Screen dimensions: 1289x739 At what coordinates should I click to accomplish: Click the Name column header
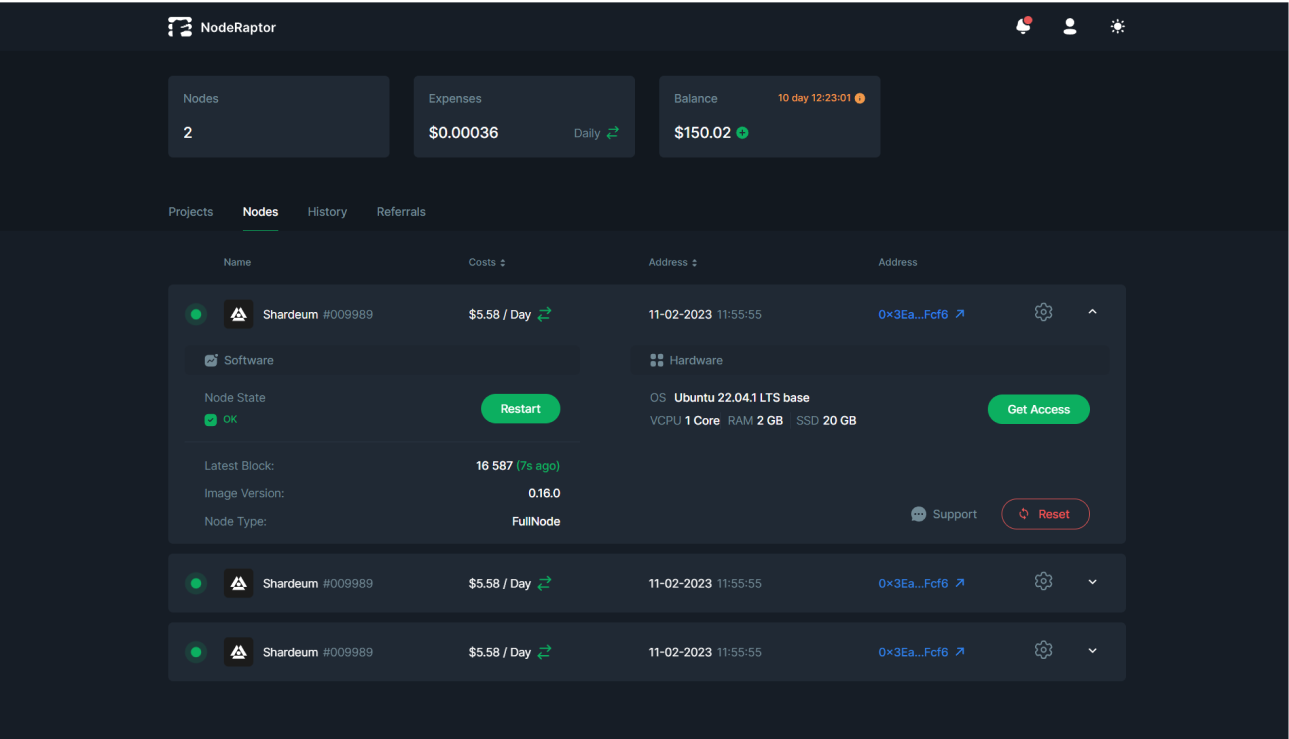click(x=237, y=262)
